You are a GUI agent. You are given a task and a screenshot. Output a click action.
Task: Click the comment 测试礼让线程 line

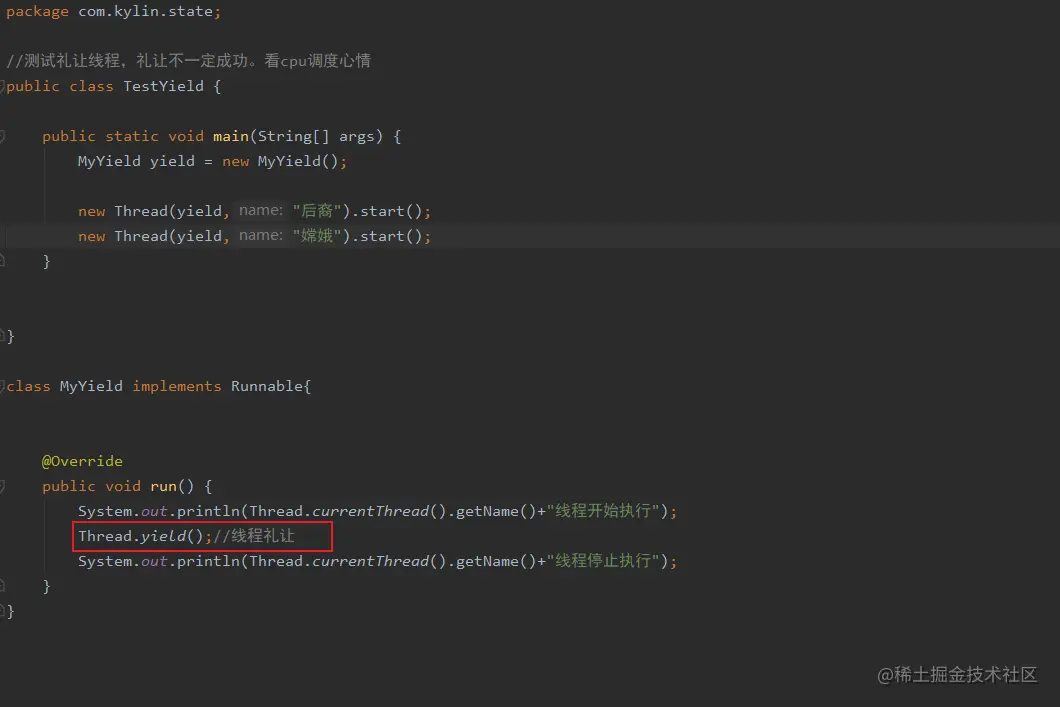click(189, 61)
